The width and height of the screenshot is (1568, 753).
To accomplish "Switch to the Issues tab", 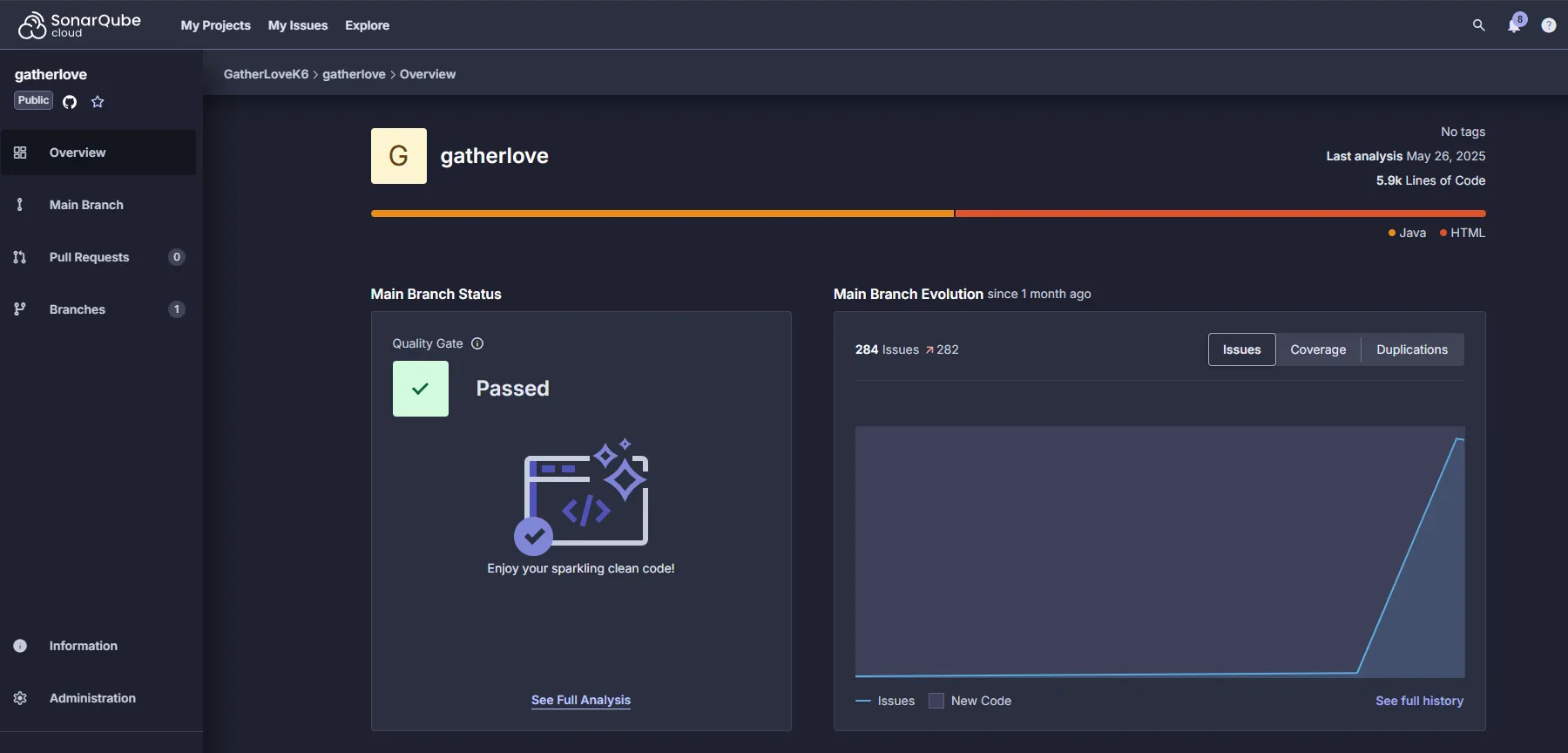I will [1242, 349].
